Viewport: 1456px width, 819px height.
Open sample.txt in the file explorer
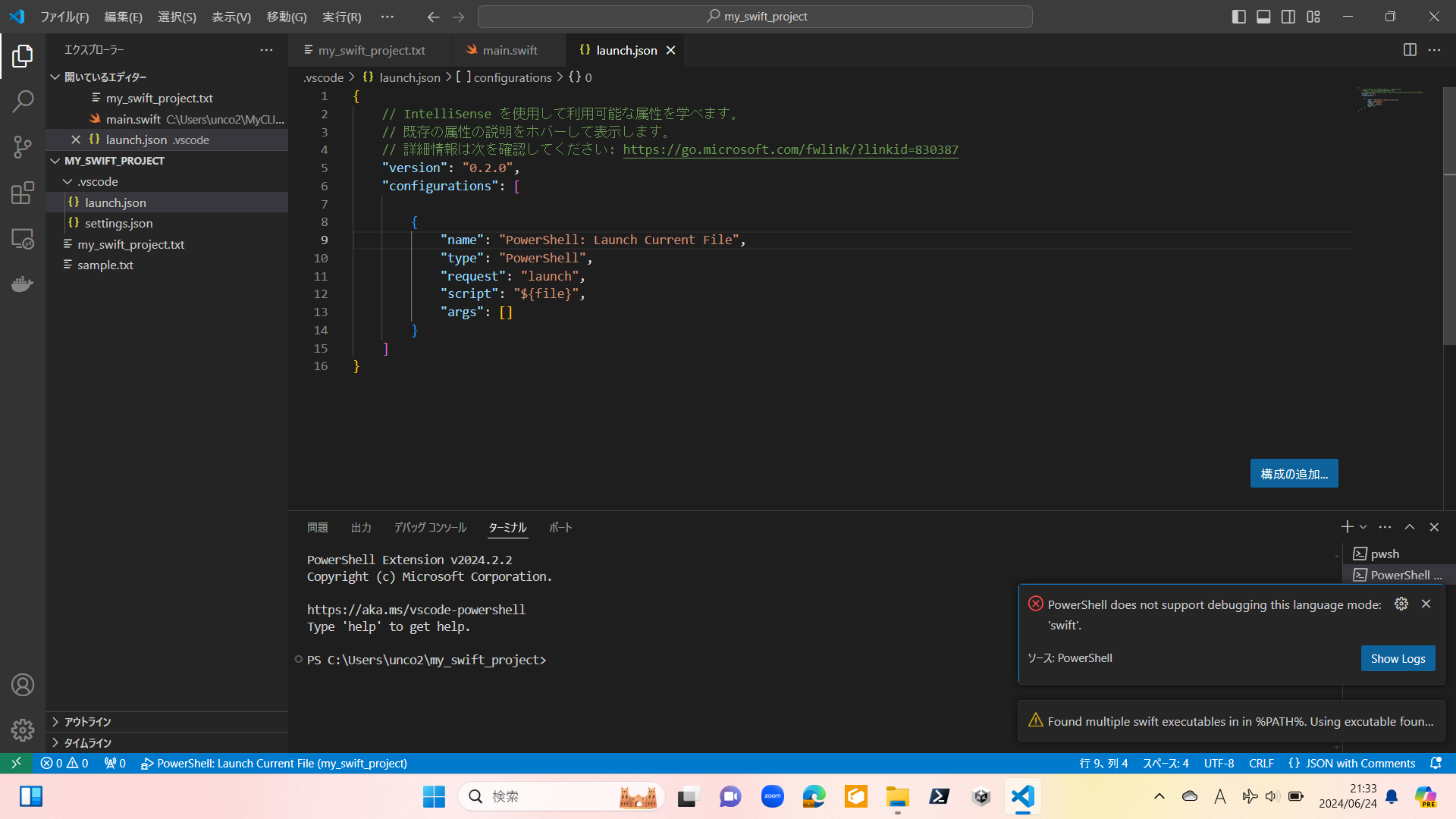(x=167, y=265)
